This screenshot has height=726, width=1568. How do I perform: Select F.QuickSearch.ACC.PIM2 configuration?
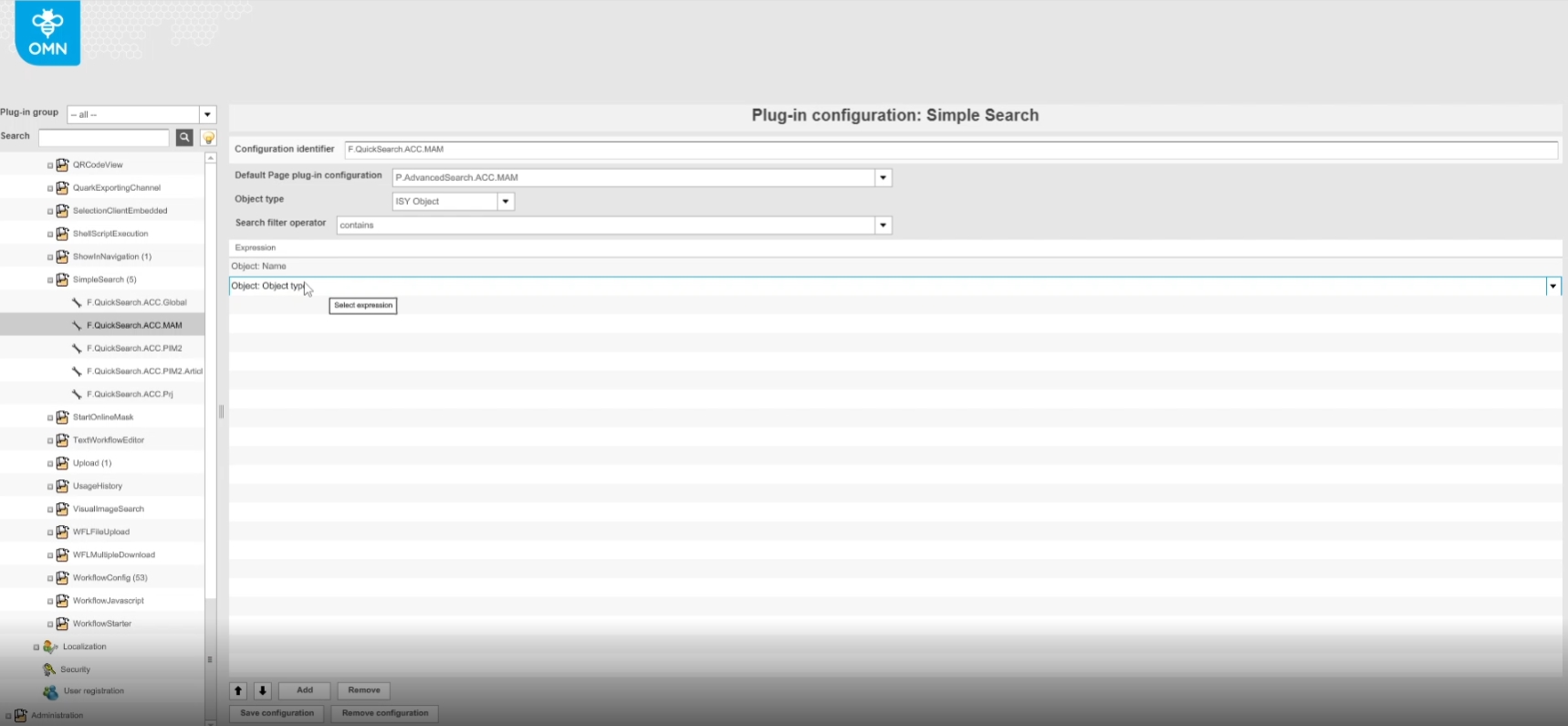(134, 348)
